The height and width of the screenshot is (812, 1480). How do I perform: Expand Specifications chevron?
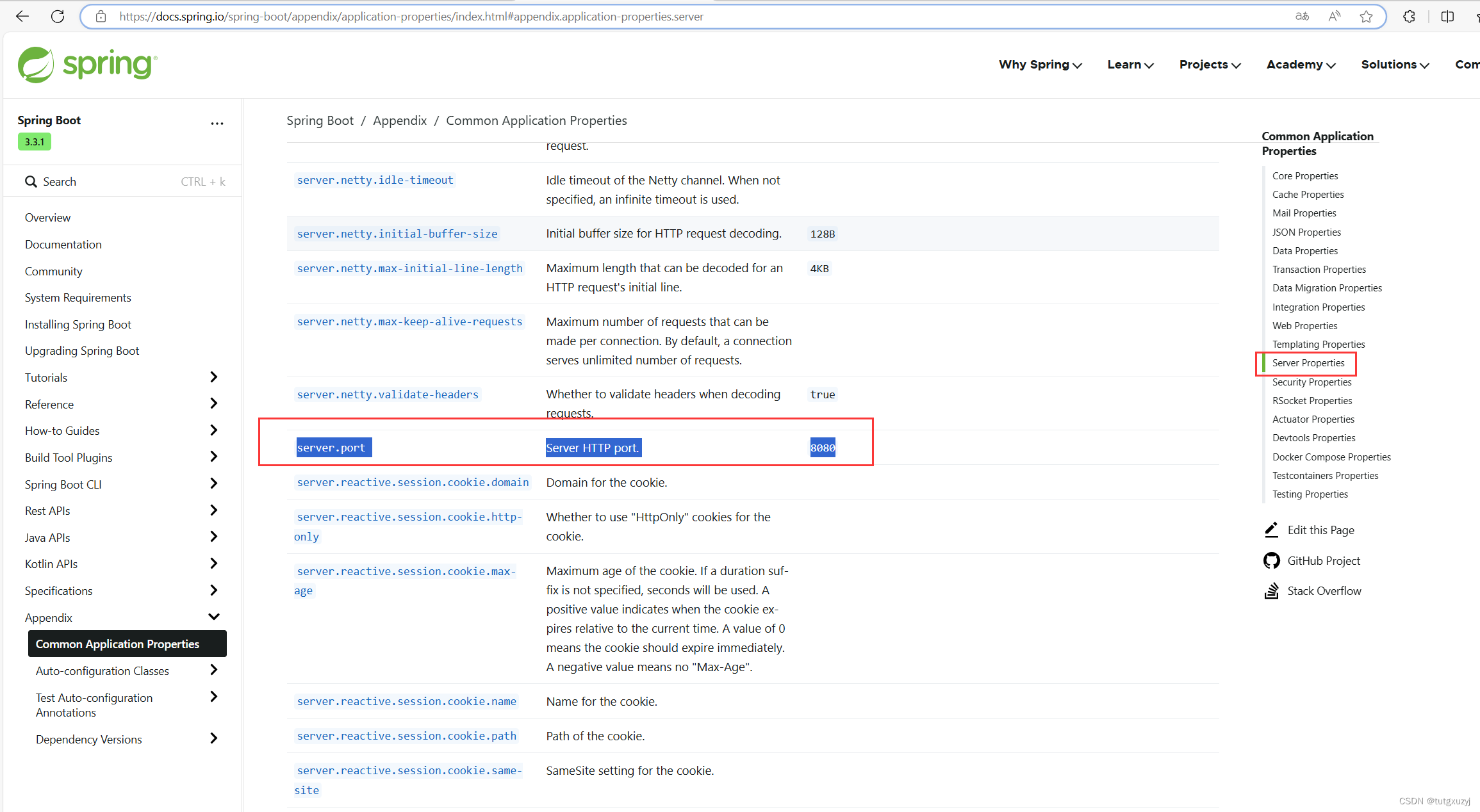tap(214, 590)
